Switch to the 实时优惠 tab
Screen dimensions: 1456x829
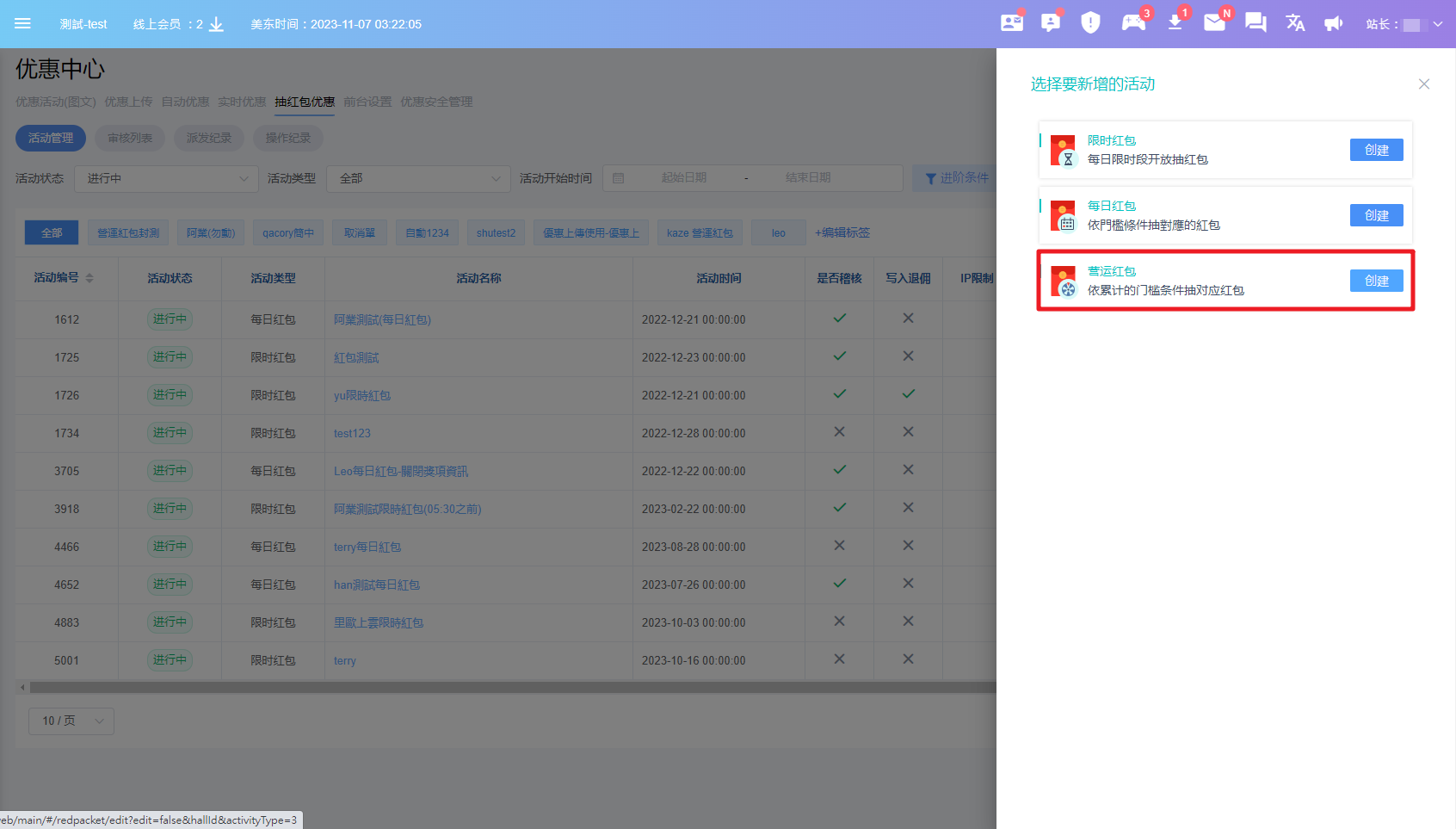(x=242, y=102)
